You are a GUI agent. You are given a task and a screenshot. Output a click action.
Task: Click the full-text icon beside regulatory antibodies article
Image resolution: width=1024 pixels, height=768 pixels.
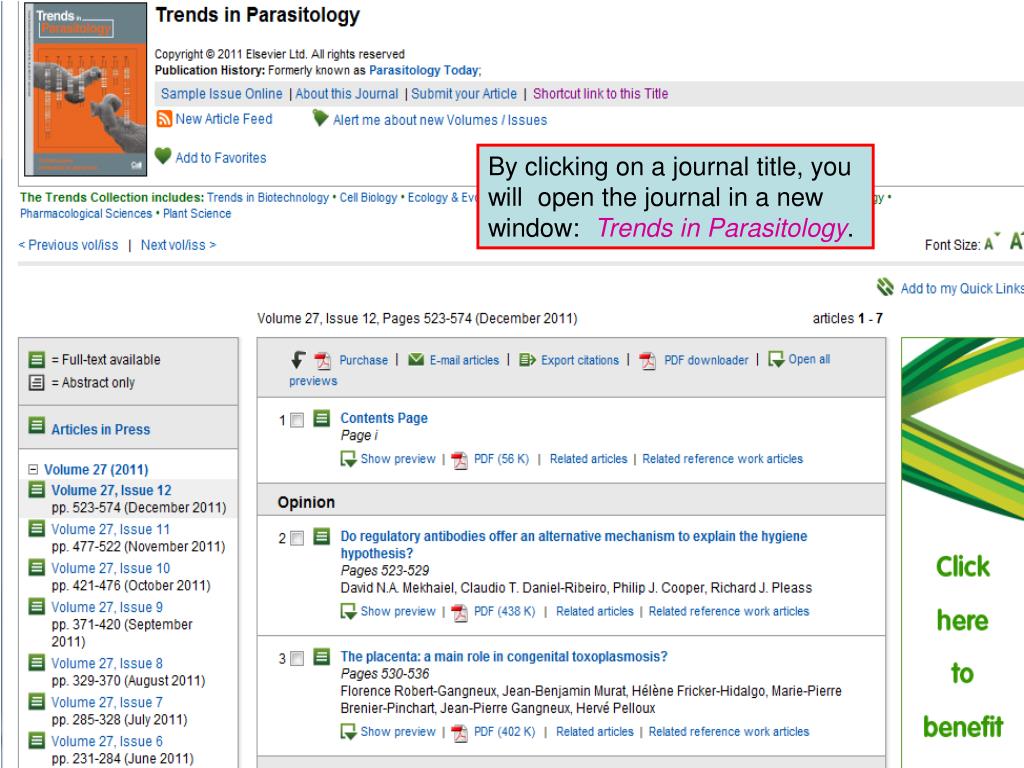click(321, 536)
